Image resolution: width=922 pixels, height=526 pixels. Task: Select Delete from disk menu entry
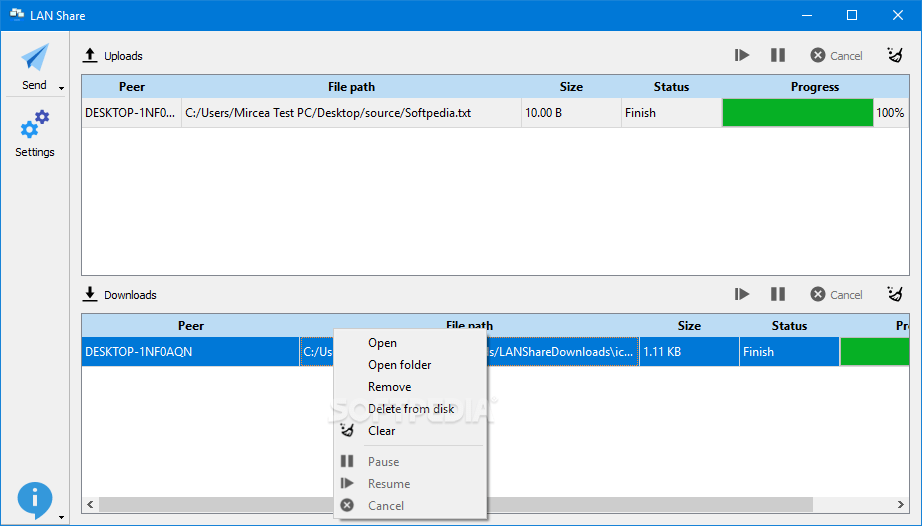[x=410, y=409]
